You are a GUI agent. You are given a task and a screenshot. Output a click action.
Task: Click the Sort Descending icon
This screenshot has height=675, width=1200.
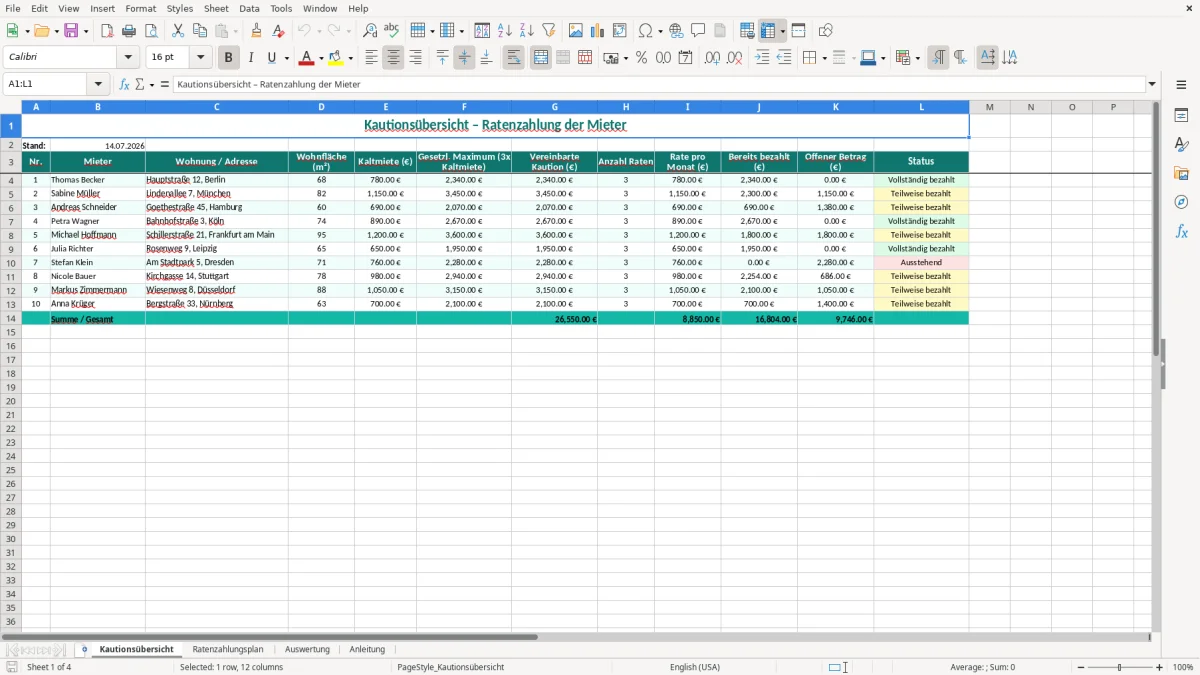[527, 31]
